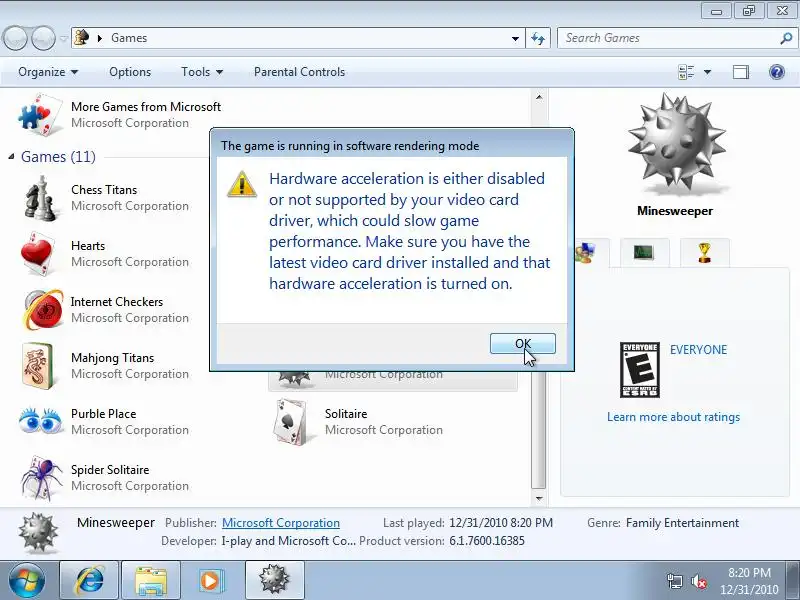Click the games list scroll down arrow

(x=539, y=498)
